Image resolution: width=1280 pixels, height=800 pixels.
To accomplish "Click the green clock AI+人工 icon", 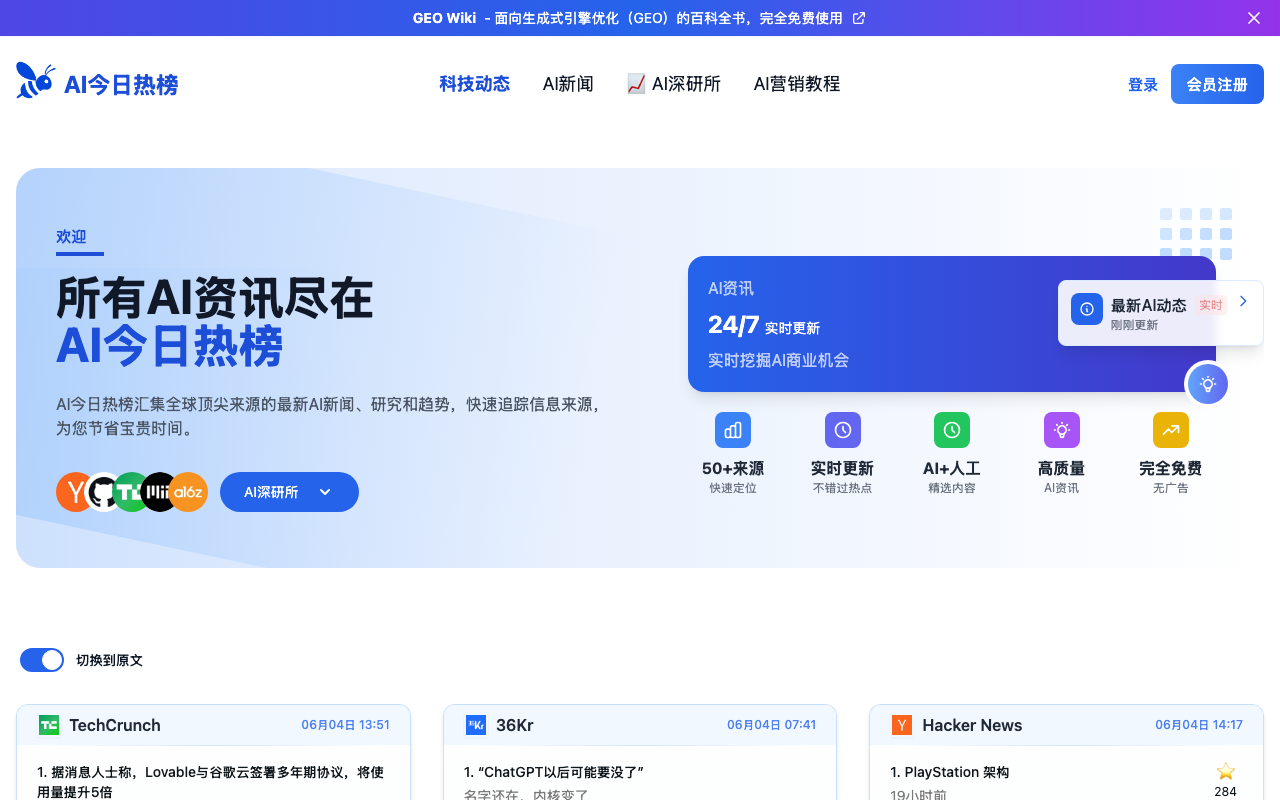I will 952,430.
